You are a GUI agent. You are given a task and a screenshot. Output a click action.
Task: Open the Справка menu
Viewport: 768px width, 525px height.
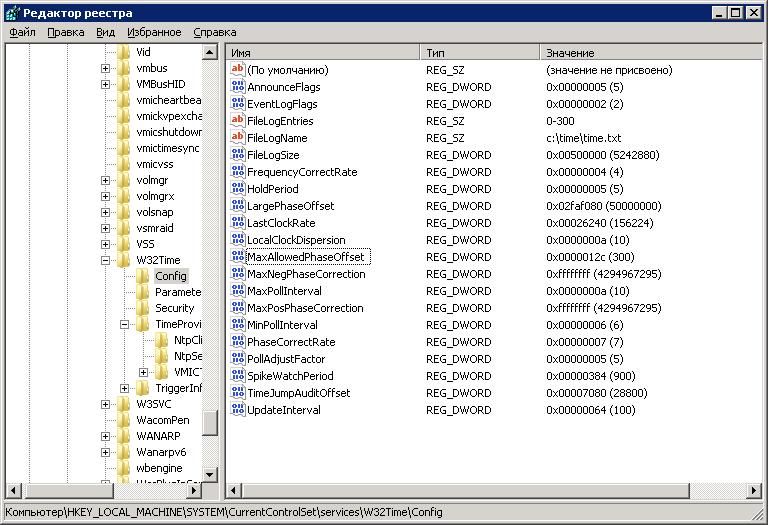[215, 32]
